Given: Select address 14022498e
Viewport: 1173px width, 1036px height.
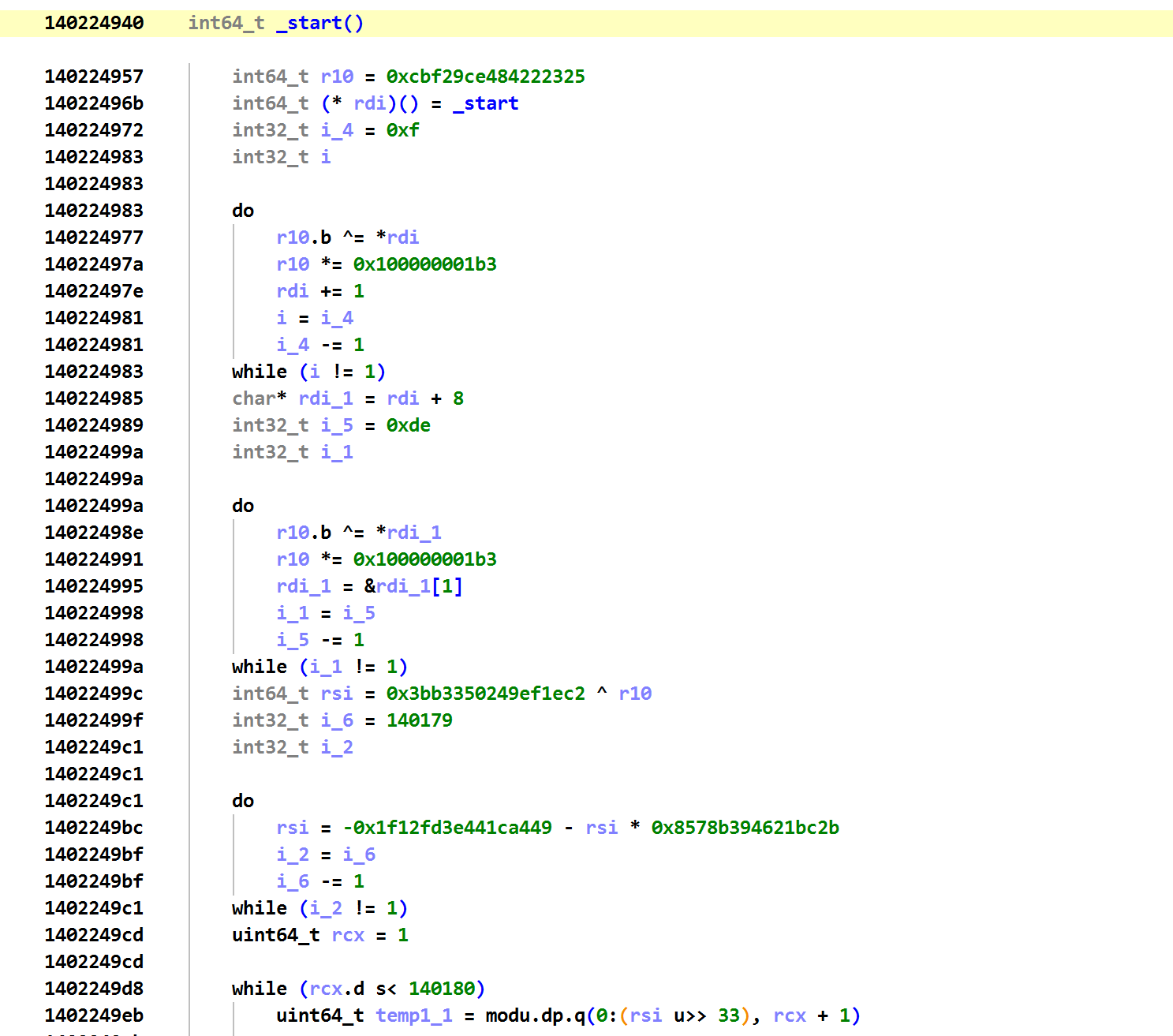Looking at the screenshot, I should [x=94, y=533].
